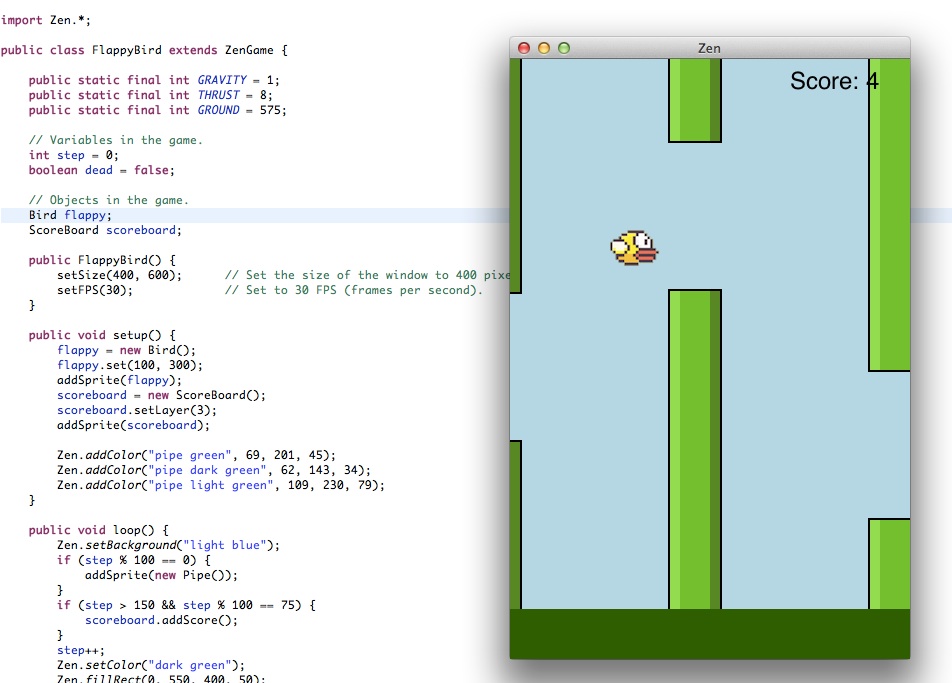
Task: Click the THRUST constant name
Action: tap(219, 95)
